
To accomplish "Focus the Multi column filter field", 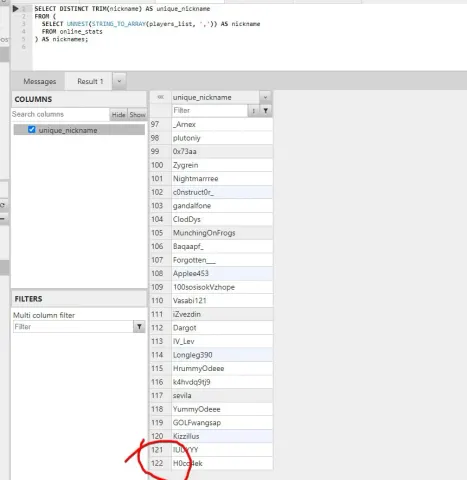I will (x=73, y=327).
